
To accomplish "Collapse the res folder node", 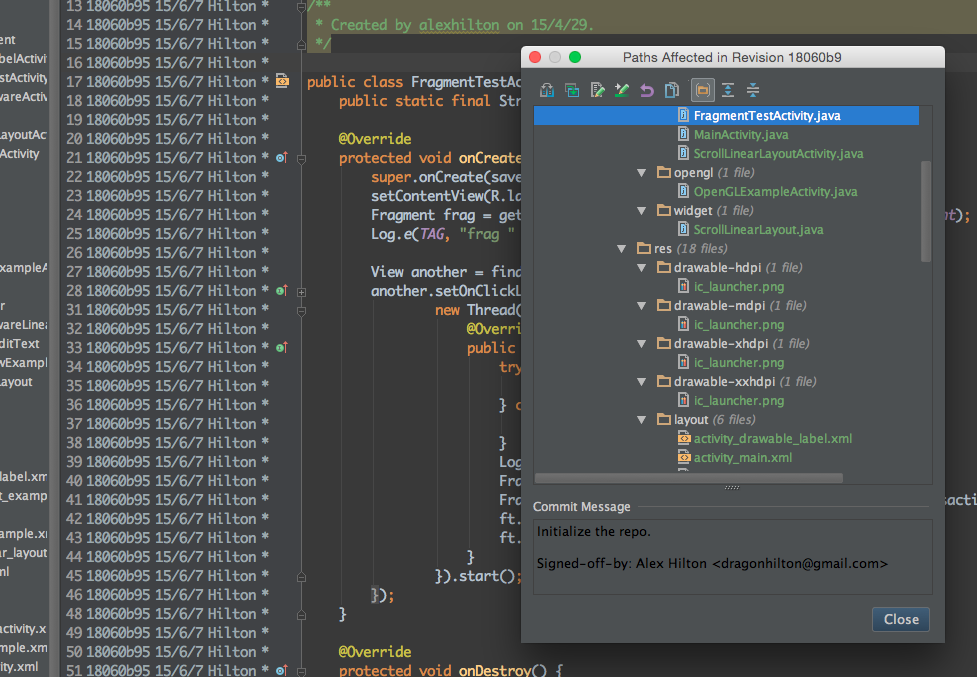I will click(623, 248).
